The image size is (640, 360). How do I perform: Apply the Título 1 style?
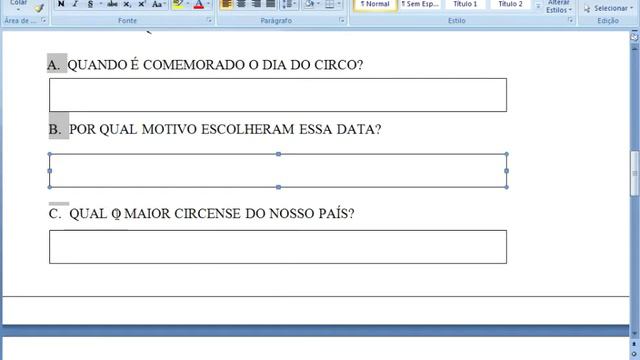(x=465, y=4)
